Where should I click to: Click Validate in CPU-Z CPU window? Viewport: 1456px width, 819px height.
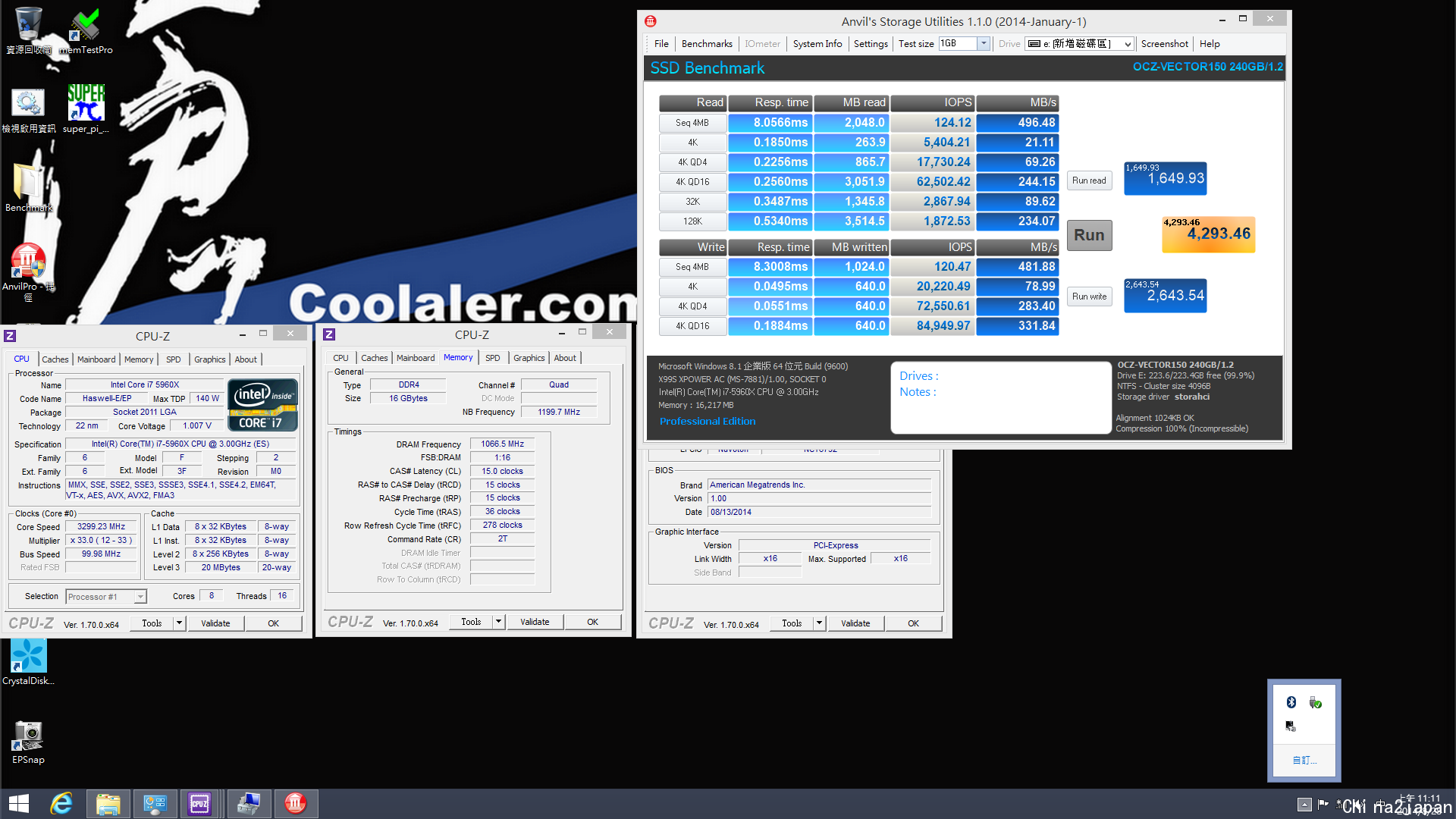pos(215,623)
